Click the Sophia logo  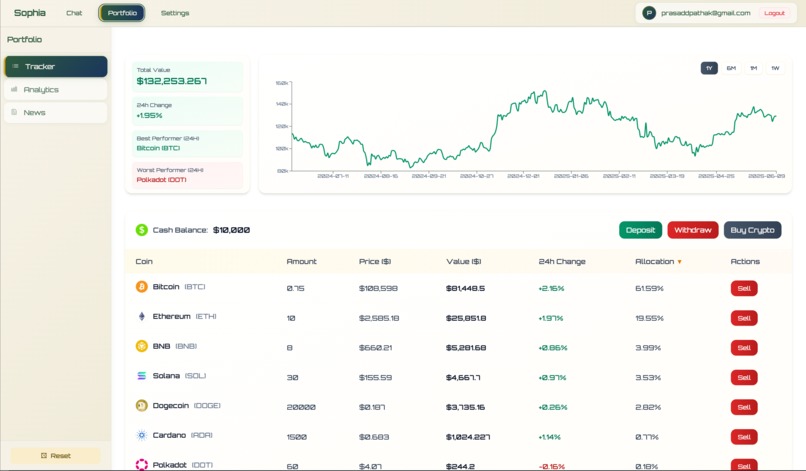[30, 13]
